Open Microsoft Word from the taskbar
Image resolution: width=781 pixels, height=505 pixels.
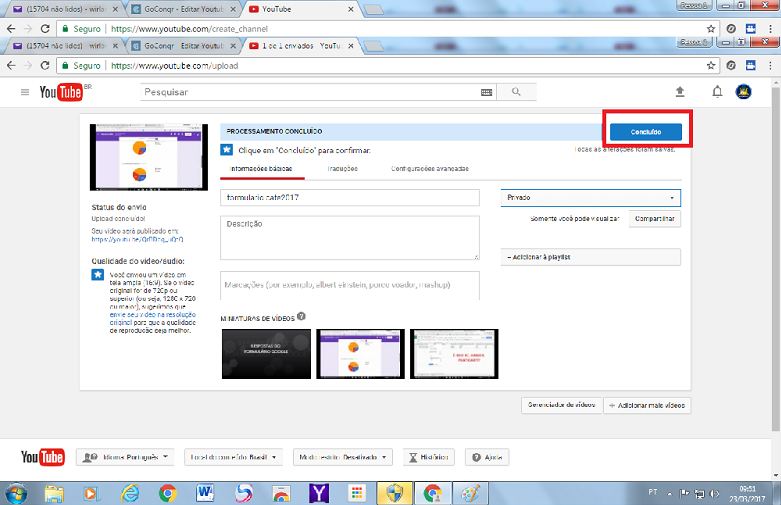tap(205, 492)
